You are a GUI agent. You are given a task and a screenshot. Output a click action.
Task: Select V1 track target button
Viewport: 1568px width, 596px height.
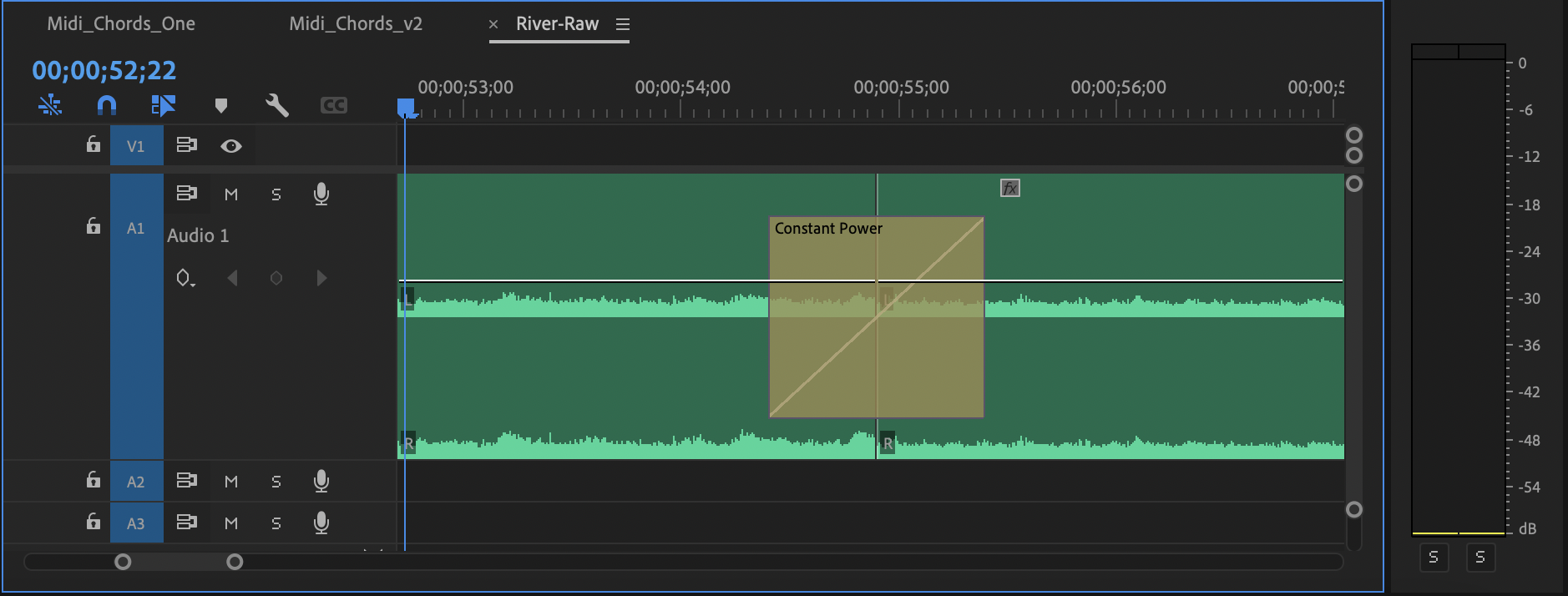[x=136, y=146]
